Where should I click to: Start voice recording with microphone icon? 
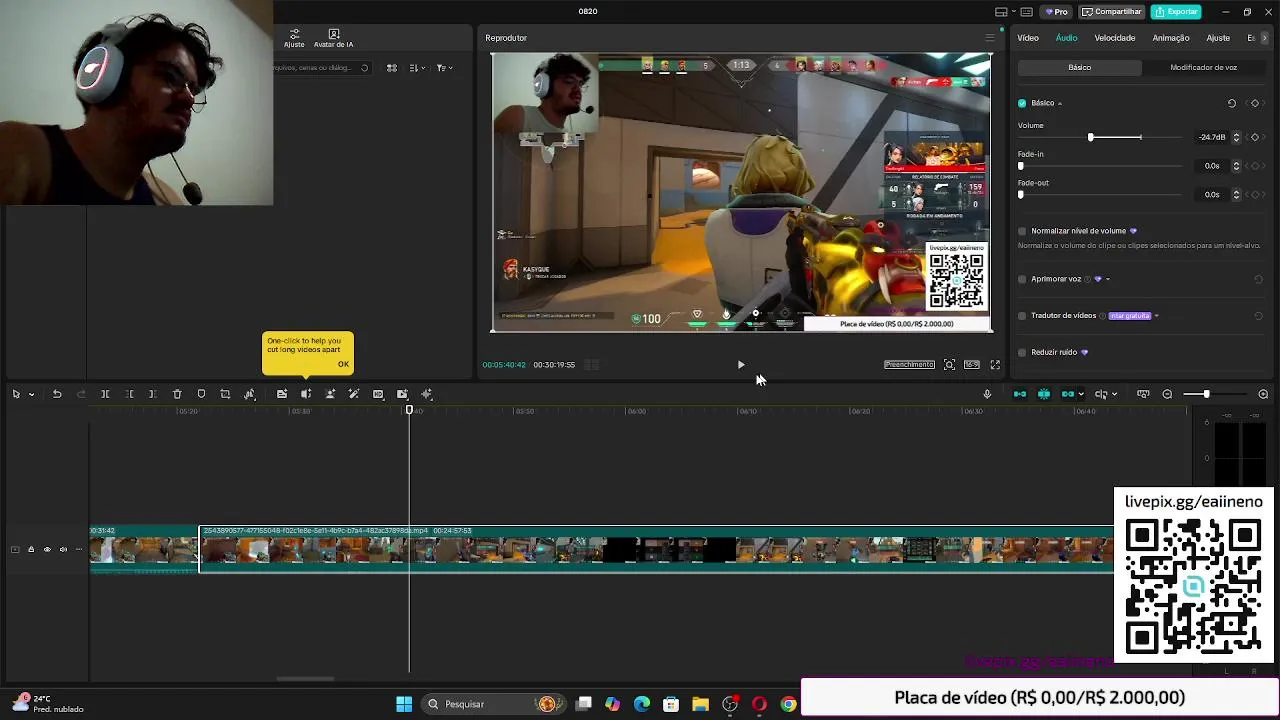[987, 394]
